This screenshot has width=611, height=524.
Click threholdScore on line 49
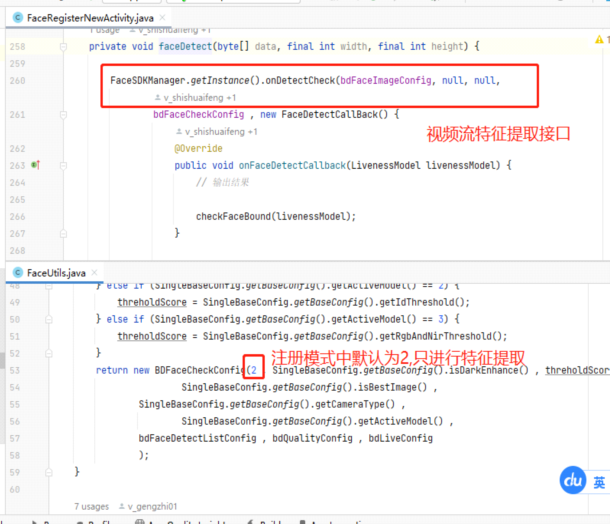(x=152, y=303)
